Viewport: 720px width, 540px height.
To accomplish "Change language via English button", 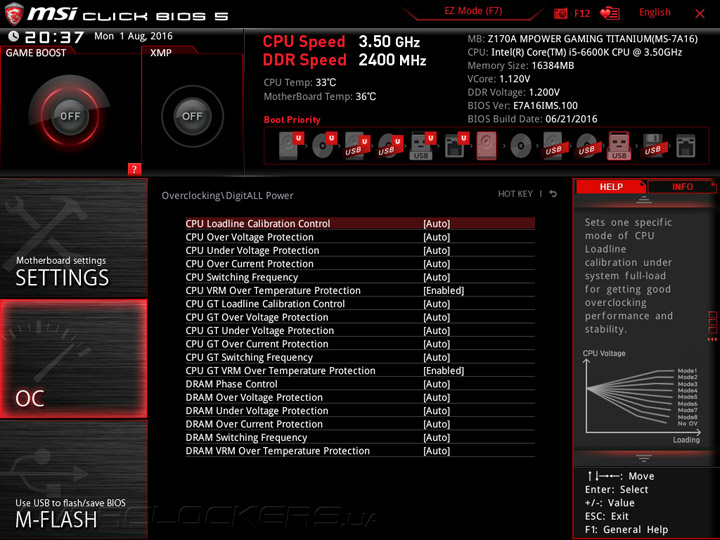I will click(654, 12).
